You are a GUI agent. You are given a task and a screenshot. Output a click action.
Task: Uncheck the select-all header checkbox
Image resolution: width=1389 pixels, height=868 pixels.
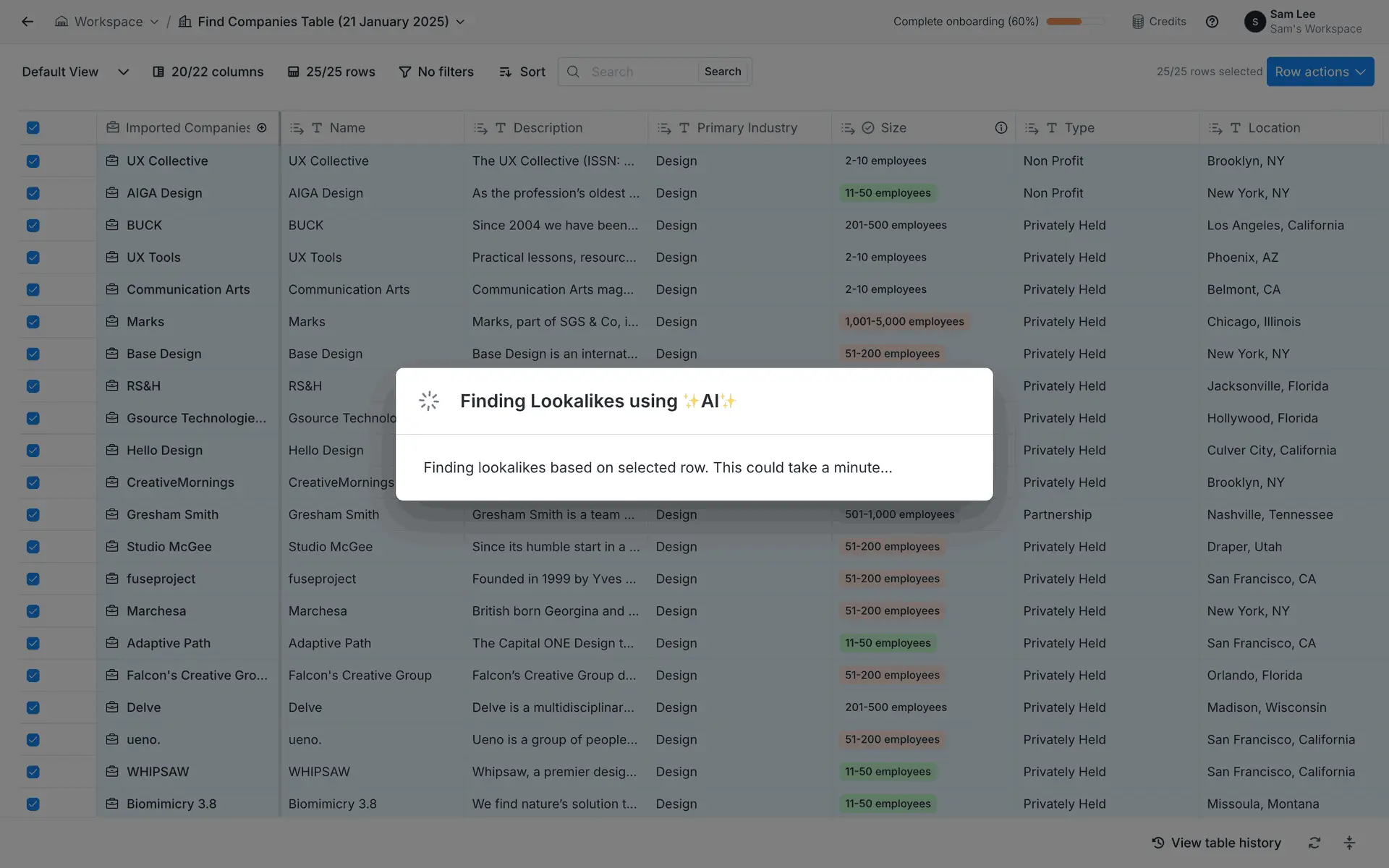click(33, 128)
